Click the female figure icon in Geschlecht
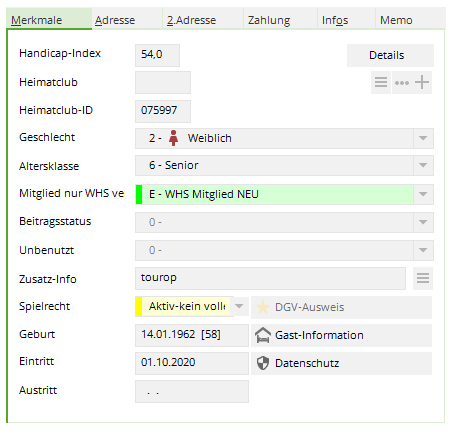The height and width of the screenshot is (432, 449). pyautogui.click(x=173, y=138)
